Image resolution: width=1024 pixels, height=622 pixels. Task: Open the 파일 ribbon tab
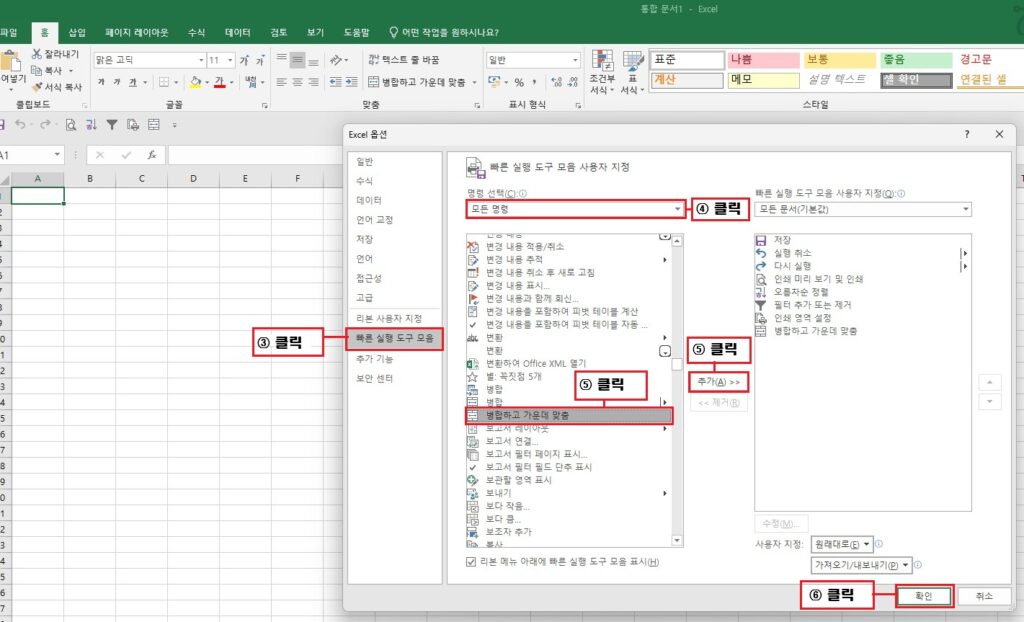8,32
